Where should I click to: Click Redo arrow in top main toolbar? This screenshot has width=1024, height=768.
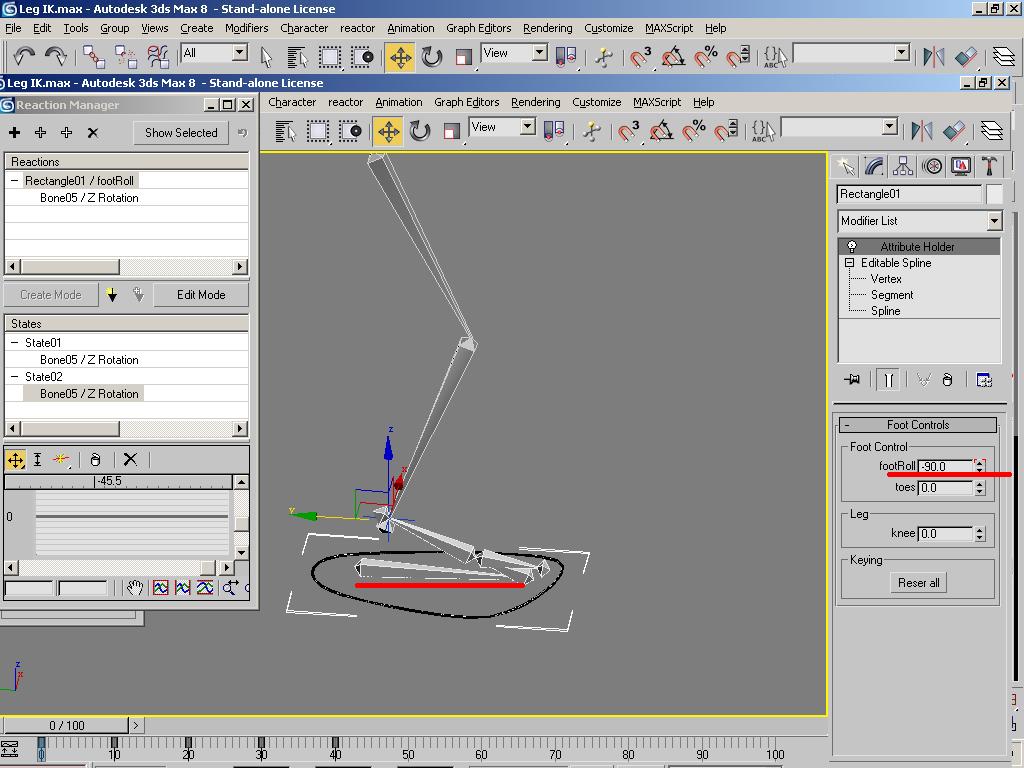56,57
